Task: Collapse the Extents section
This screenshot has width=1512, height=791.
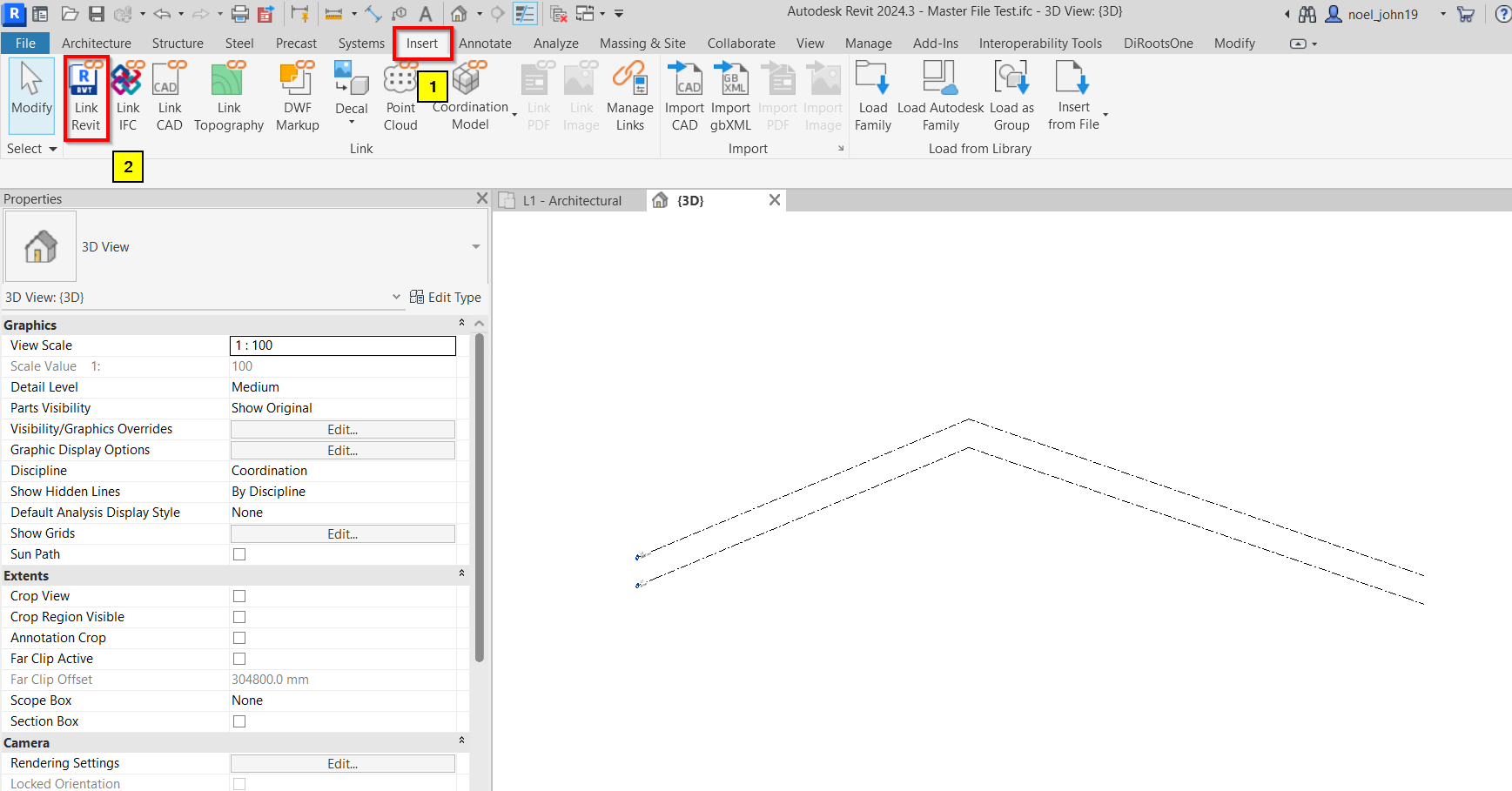Action: click(x=461, y=574)
